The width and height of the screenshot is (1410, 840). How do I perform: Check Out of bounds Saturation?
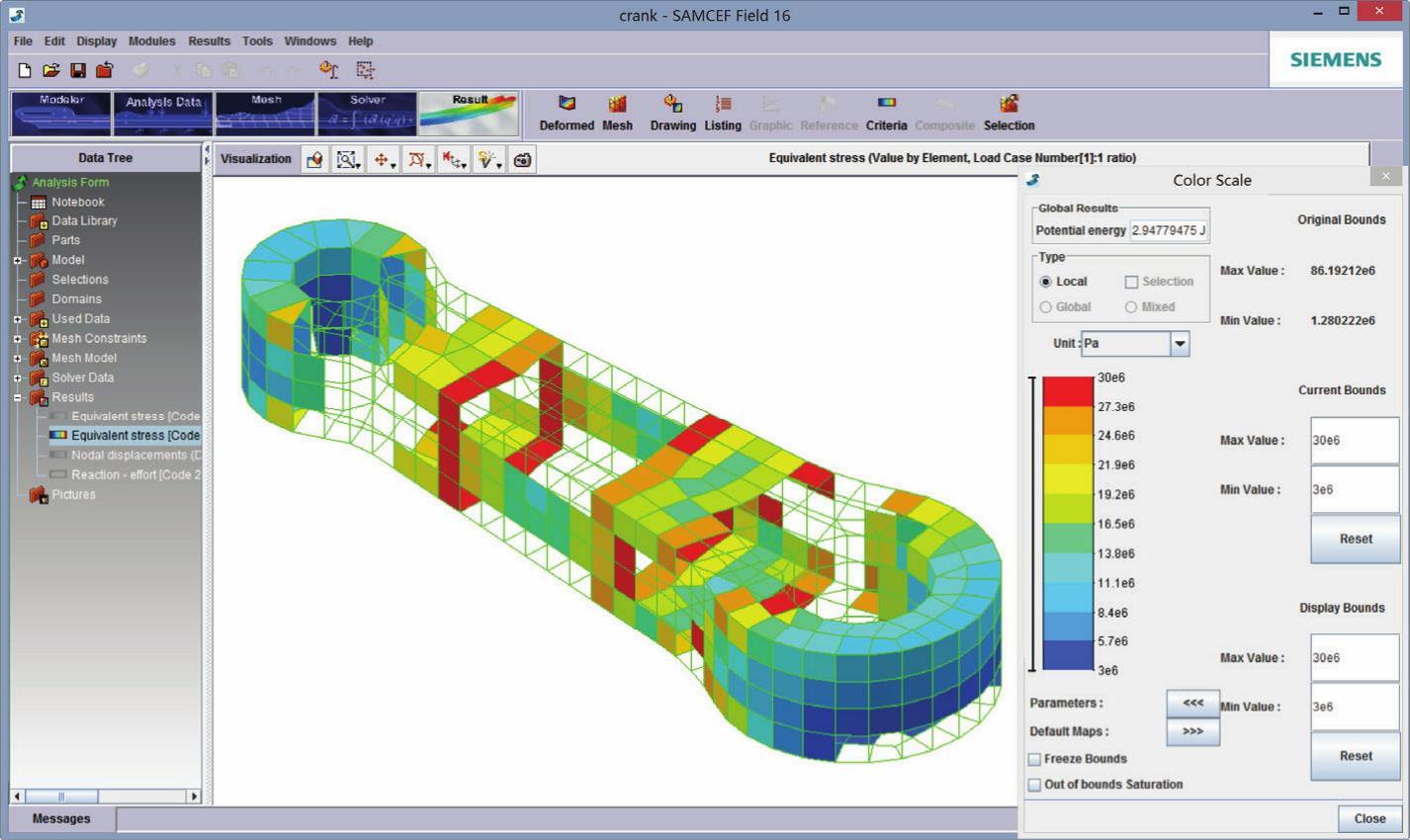click(1034, 785)
